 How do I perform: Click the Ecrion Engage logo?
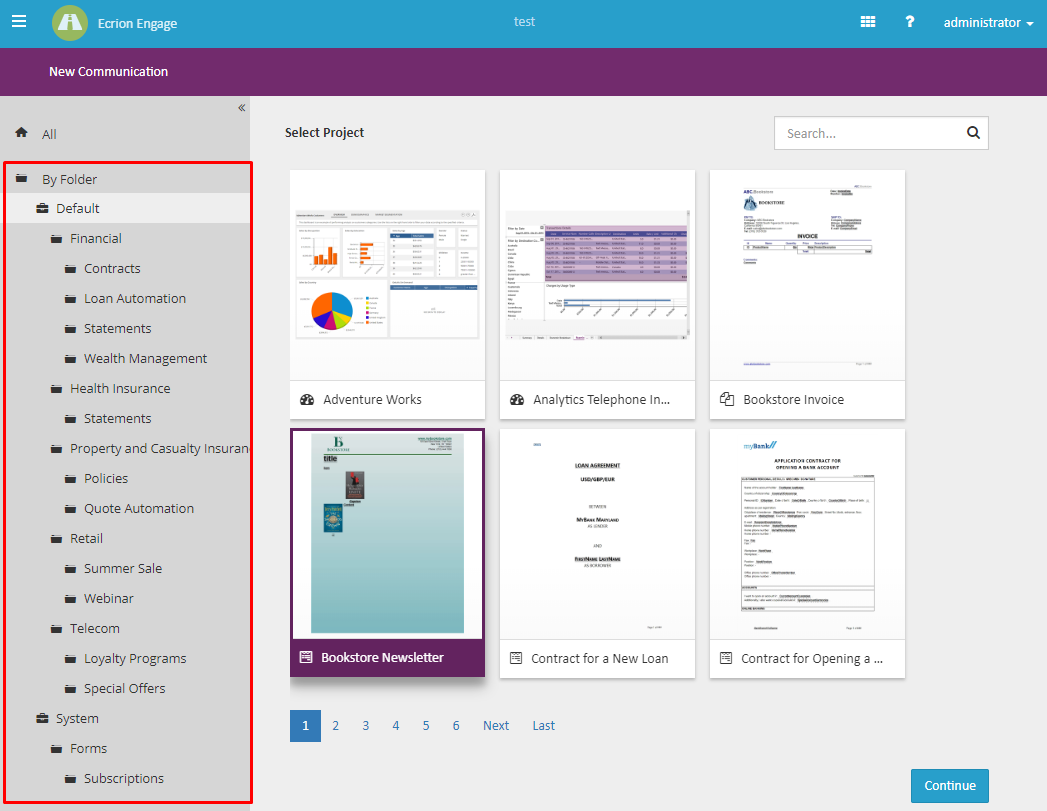click(70, 23)
